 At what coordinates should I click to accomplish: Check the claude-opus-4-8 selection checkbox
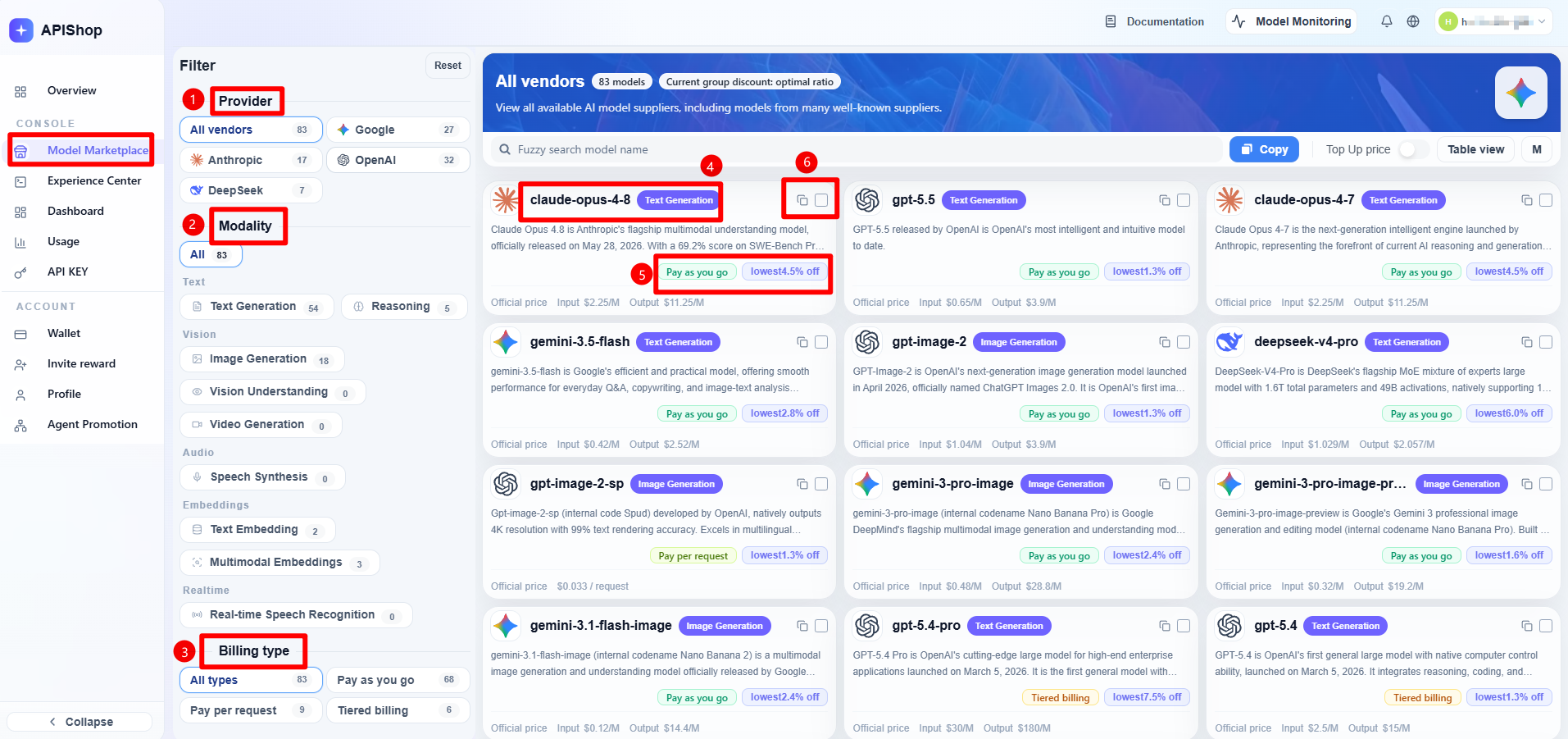(x=821, y=200)
